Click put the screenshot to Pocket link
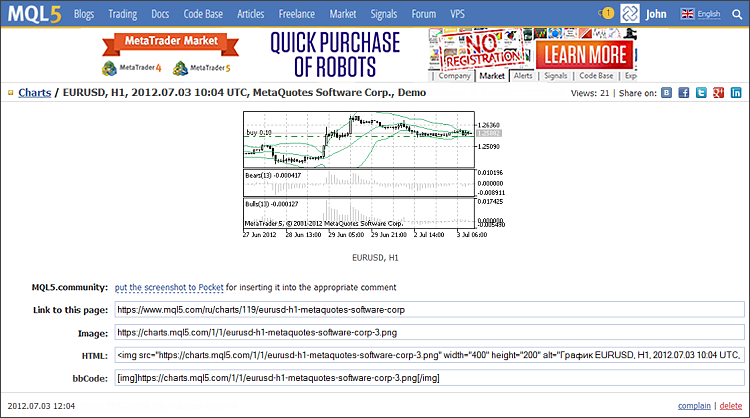750x418 pixels. (169, 287)
